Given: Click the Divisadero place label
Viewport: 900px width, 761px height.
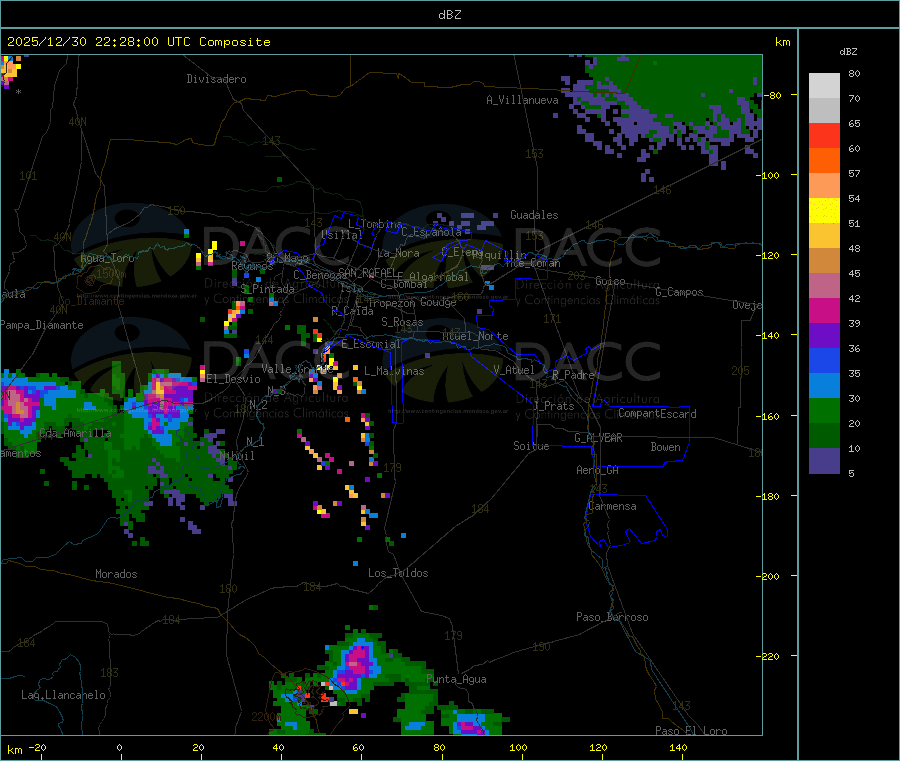Looking at the screenshot, I should point(216,79).
